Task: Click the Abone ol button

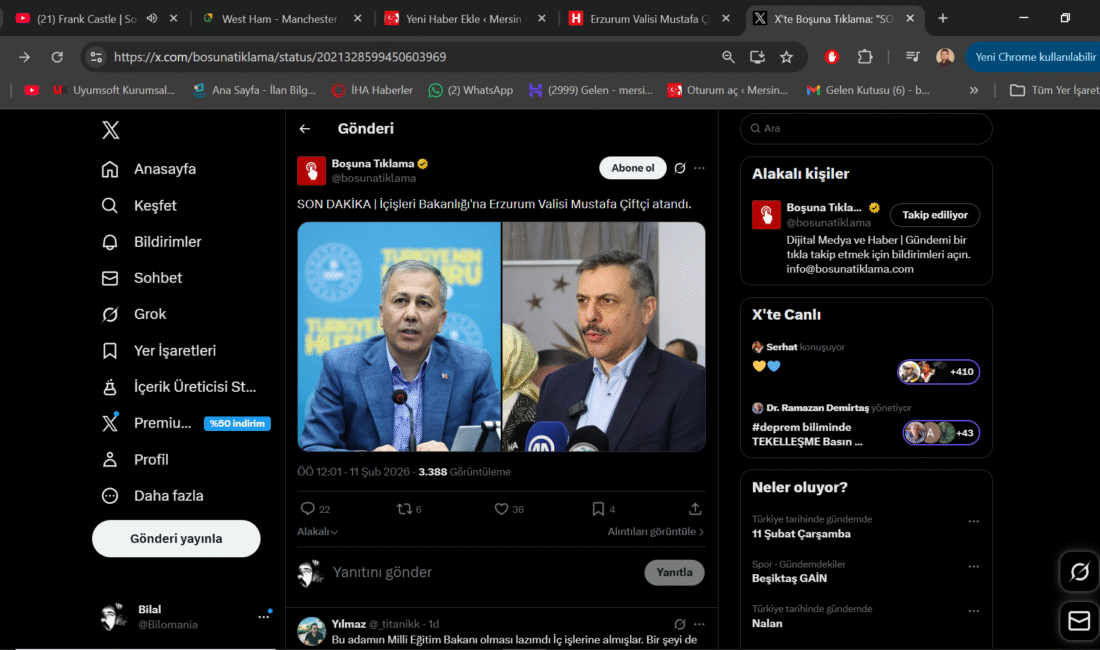Action: click(632, 168)
